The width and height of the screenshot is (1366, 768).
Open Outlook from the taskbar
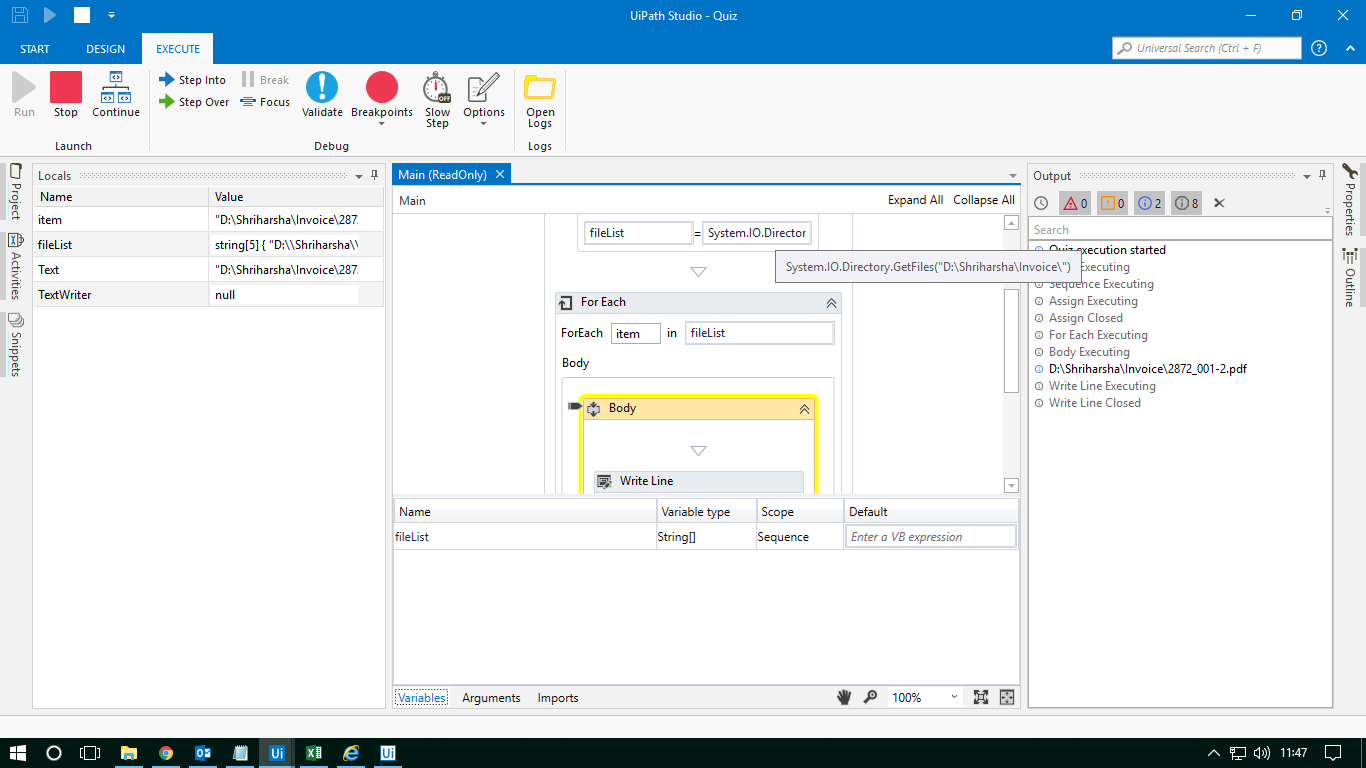pos(202,752)
